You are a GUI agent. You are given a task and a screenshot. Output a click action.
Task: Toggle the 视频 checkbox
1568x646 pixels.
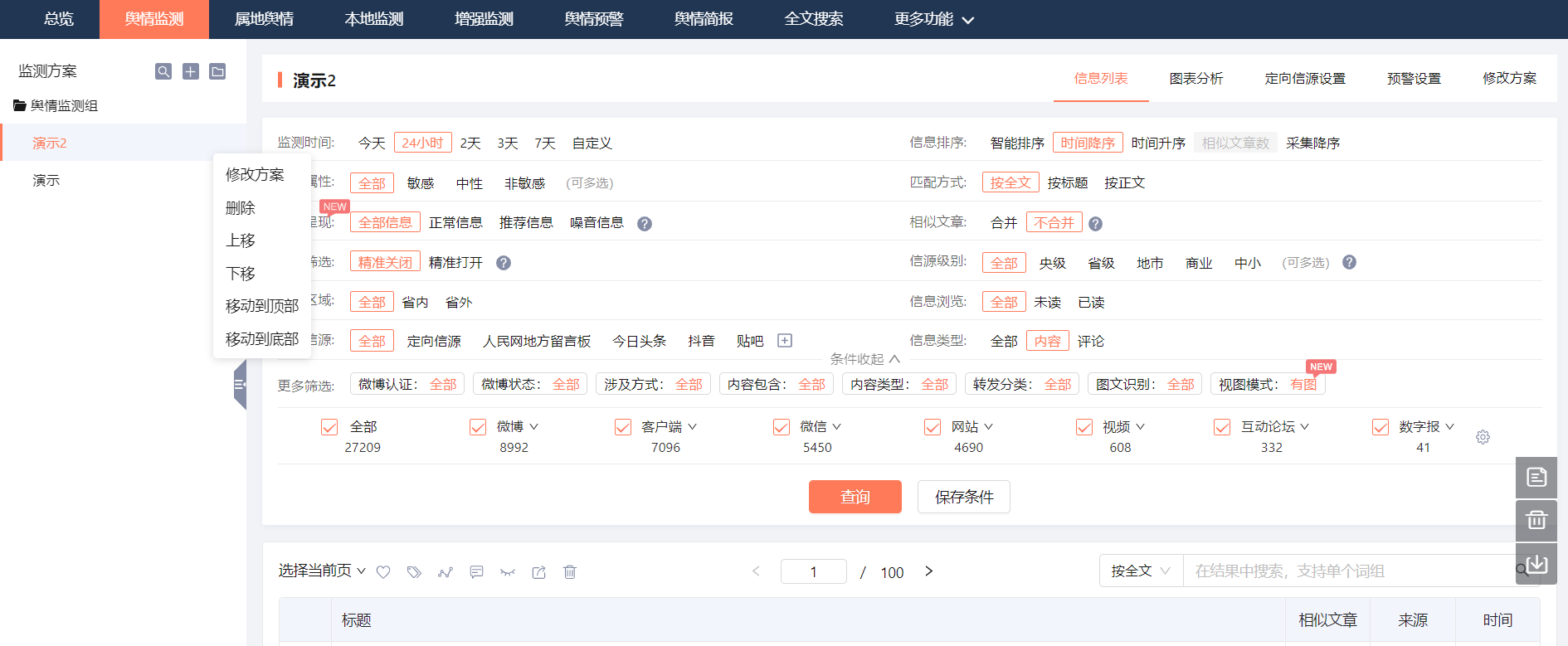[1084, 427]
